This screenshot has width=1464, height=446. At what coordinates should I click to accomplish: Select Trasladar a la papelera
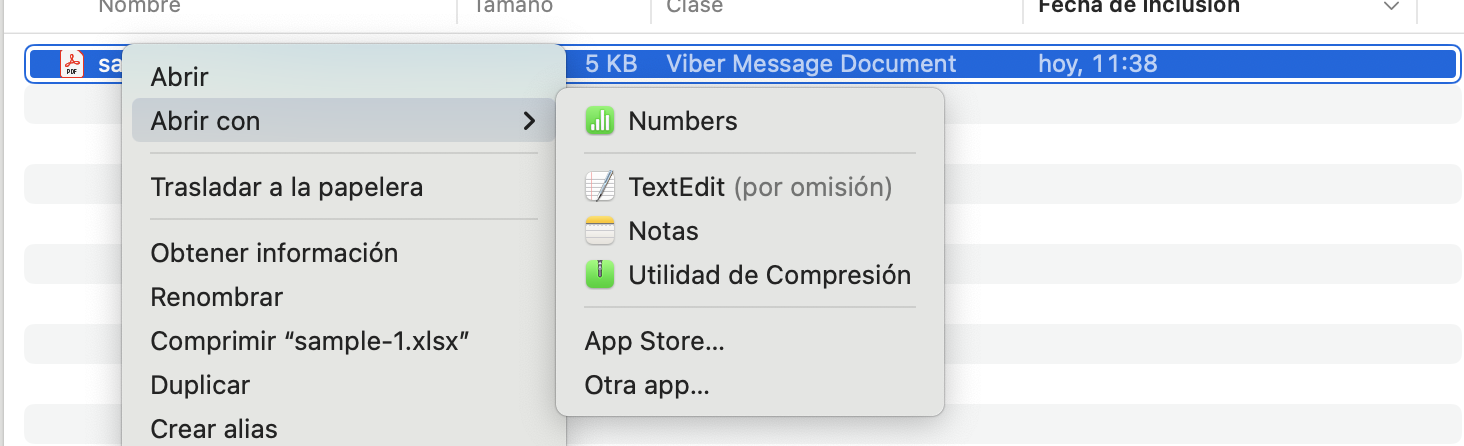pos(286,187)
